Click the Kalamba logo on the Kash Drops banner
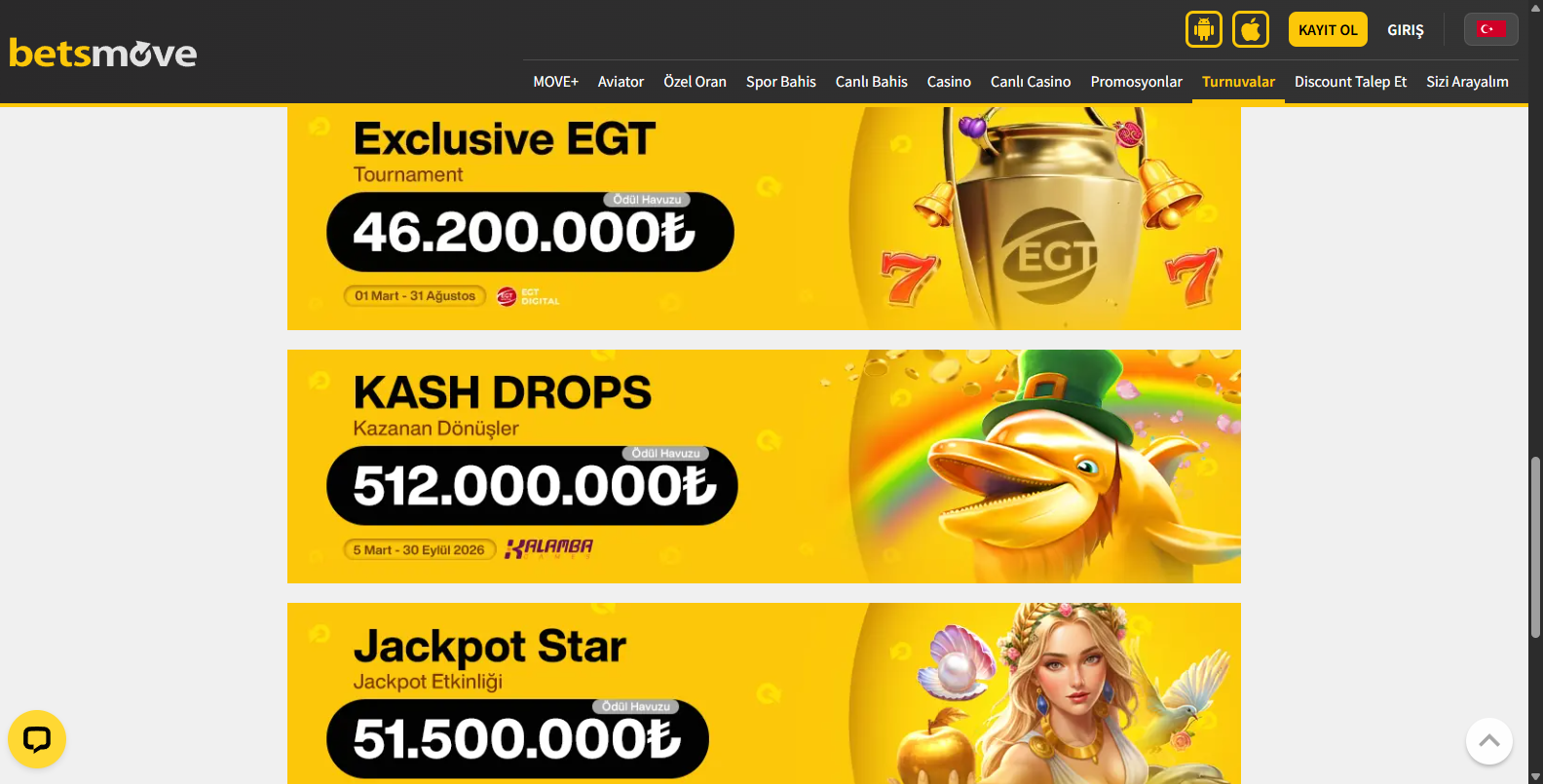This screenshot has height=784, width=1543. pyautogui.click(x=548, y=548)
